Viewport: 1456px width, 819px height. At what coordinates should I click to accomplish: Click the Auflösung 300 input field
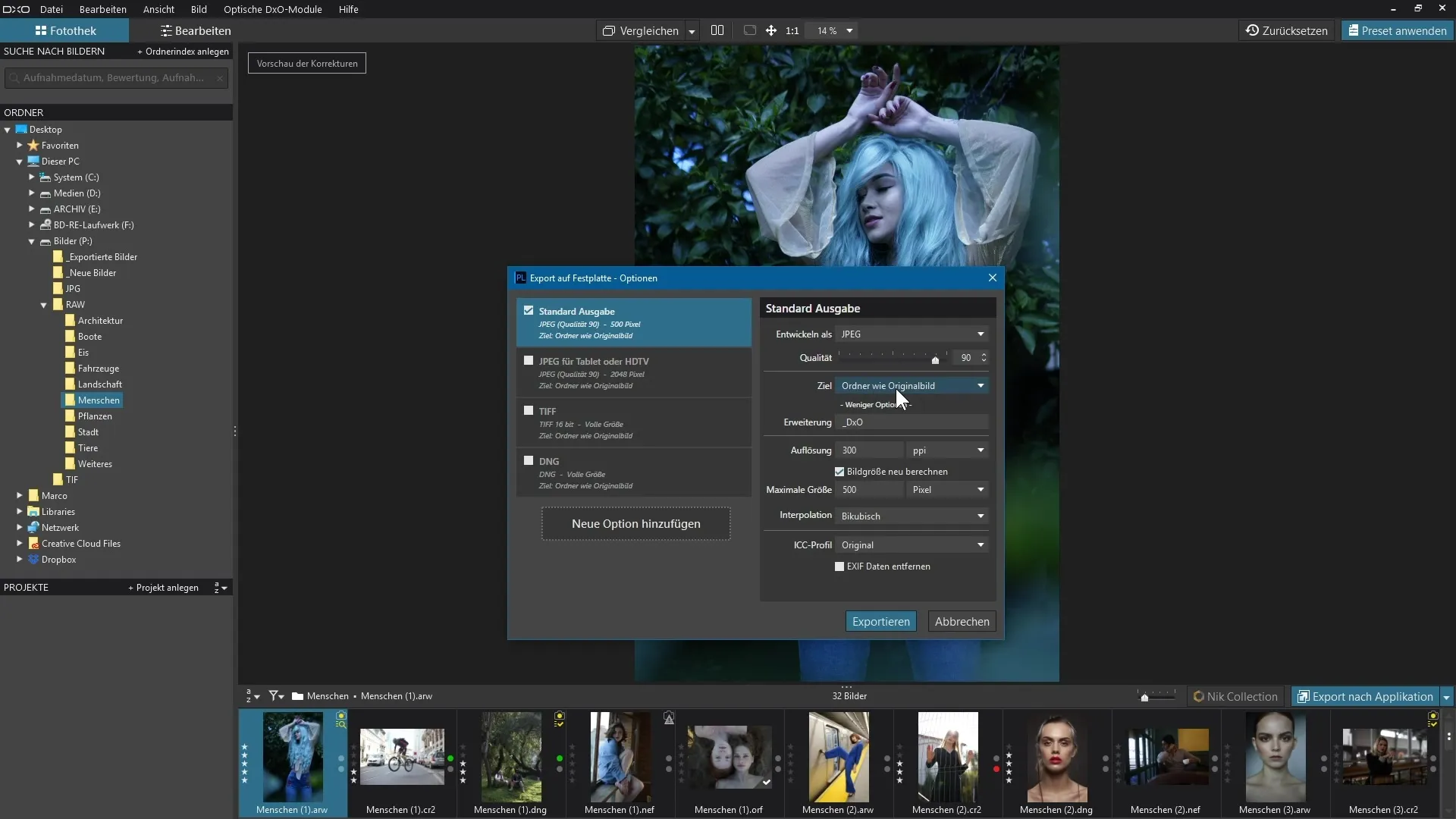pos(869,450)
